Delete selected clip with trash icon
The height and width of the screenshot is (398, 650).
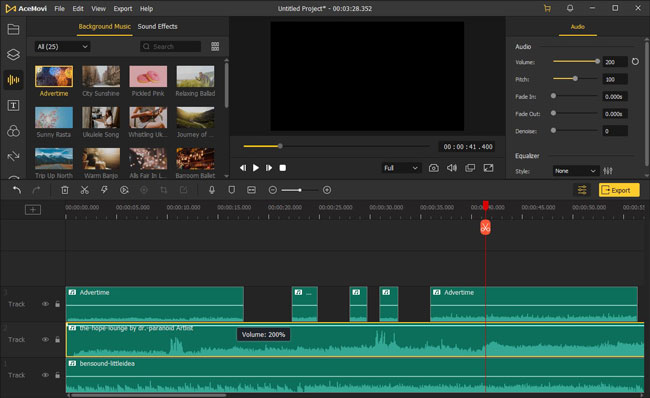click(65, 190)
